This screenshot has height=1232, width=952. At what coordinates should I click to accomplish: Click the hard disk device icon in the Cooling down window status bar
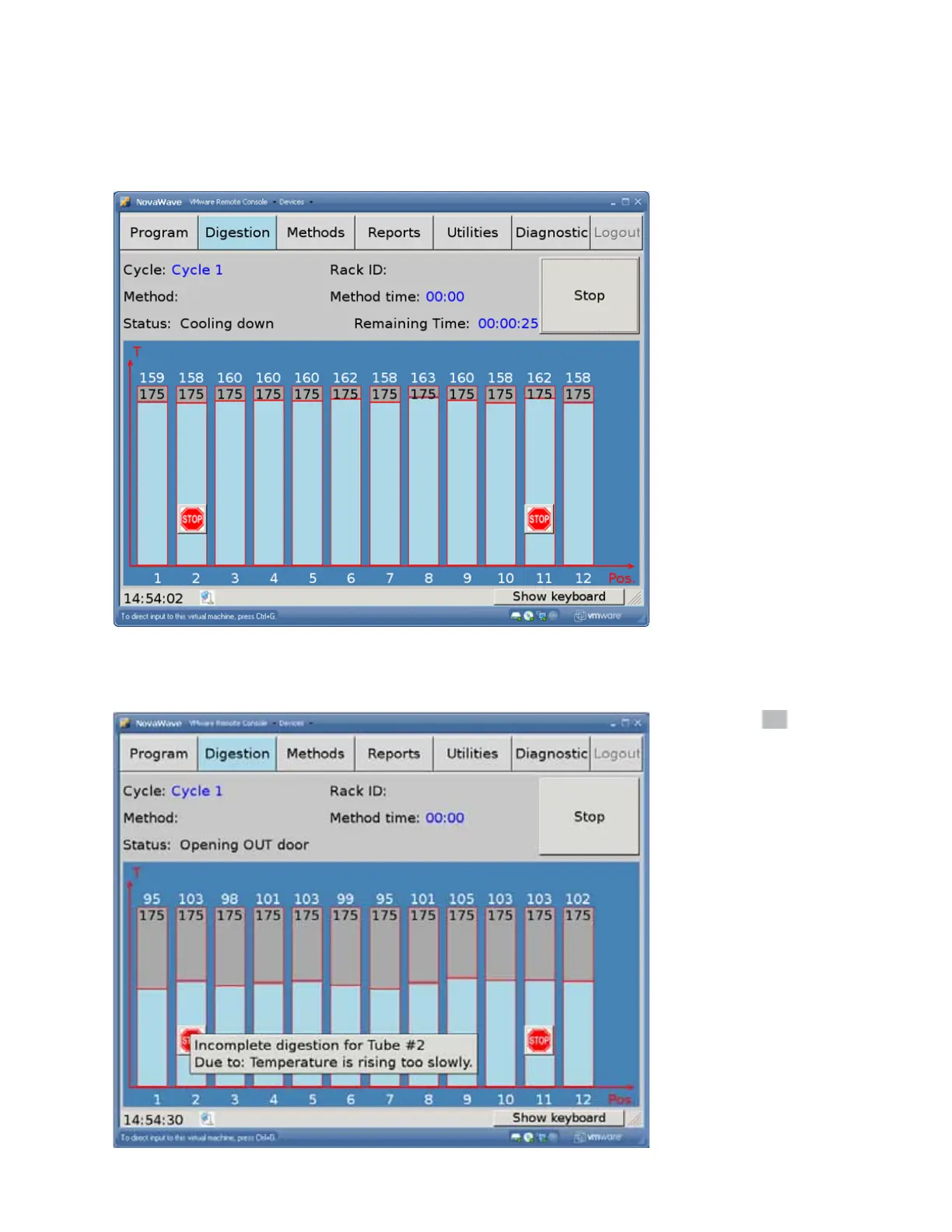(x=516, y=616)
